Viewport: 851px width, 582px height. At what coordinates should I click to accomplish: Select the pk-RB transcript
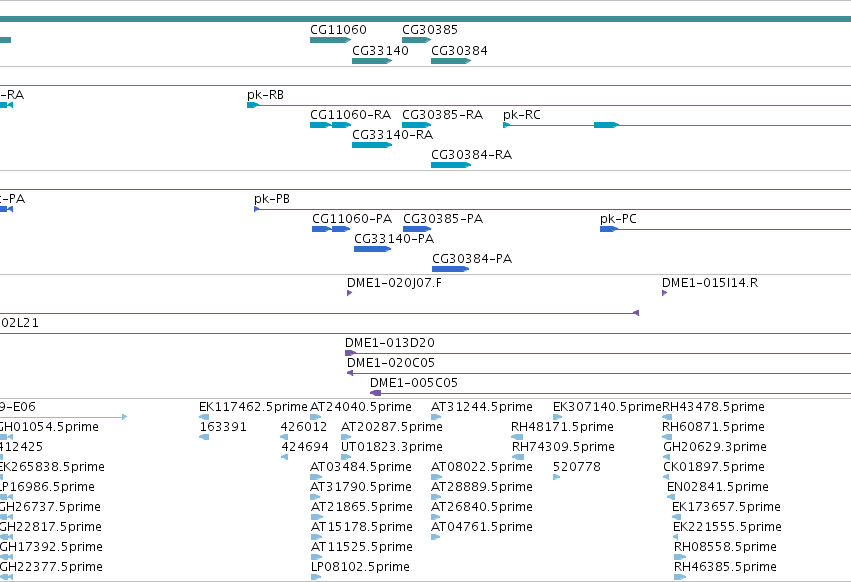[x=549, y=105]
